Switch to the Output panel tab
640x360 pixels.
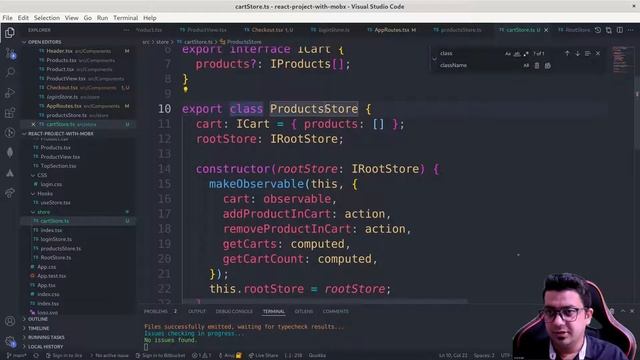tap(197, 311)
